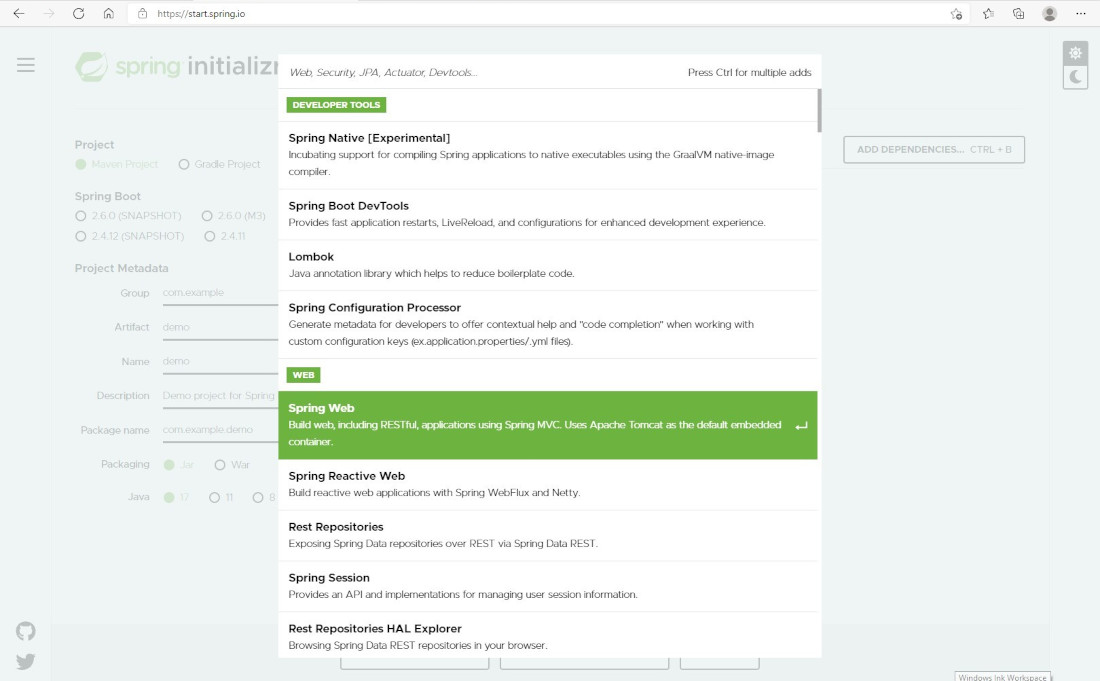Click the Add Dependencies button
This screenshot has width=1100, height=681.
[934, 150]
